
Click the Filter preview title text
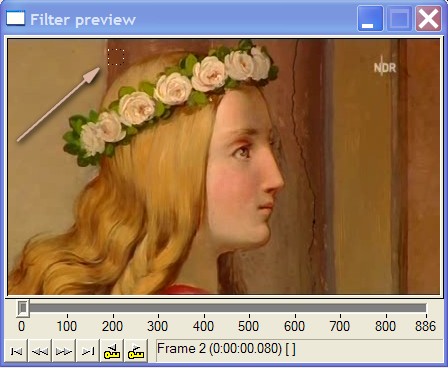pyautogui.click(x=83, y=20)
